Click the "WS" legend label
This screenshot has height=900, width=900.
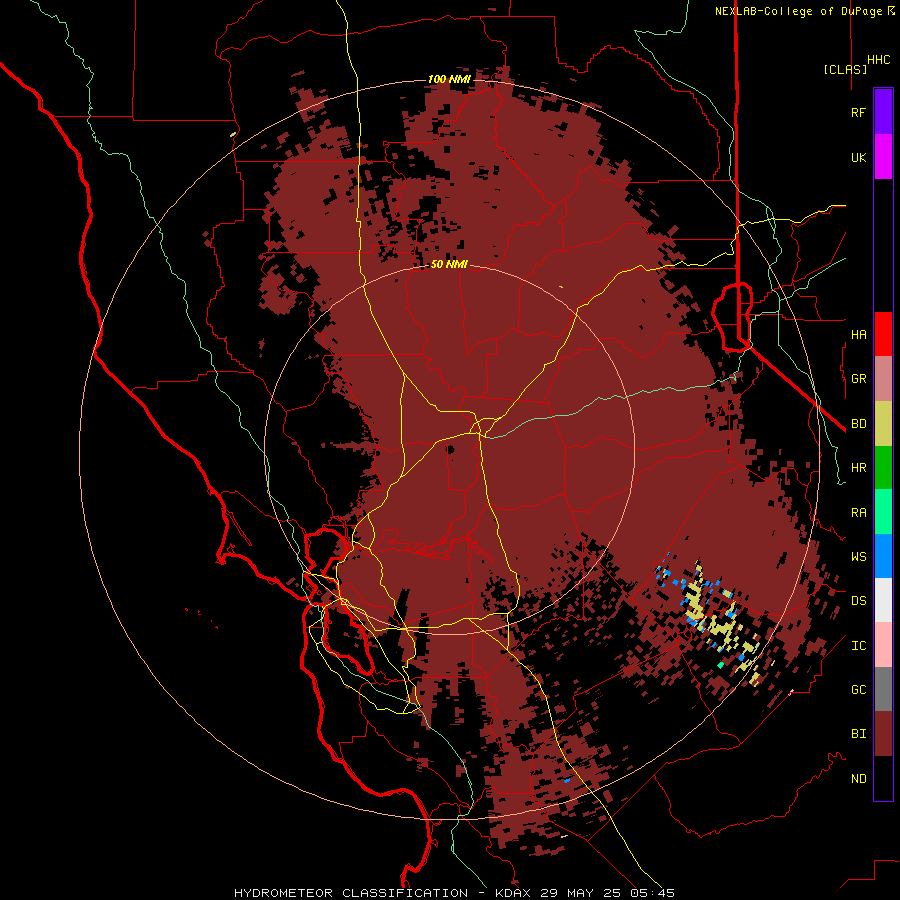(858, 557)
